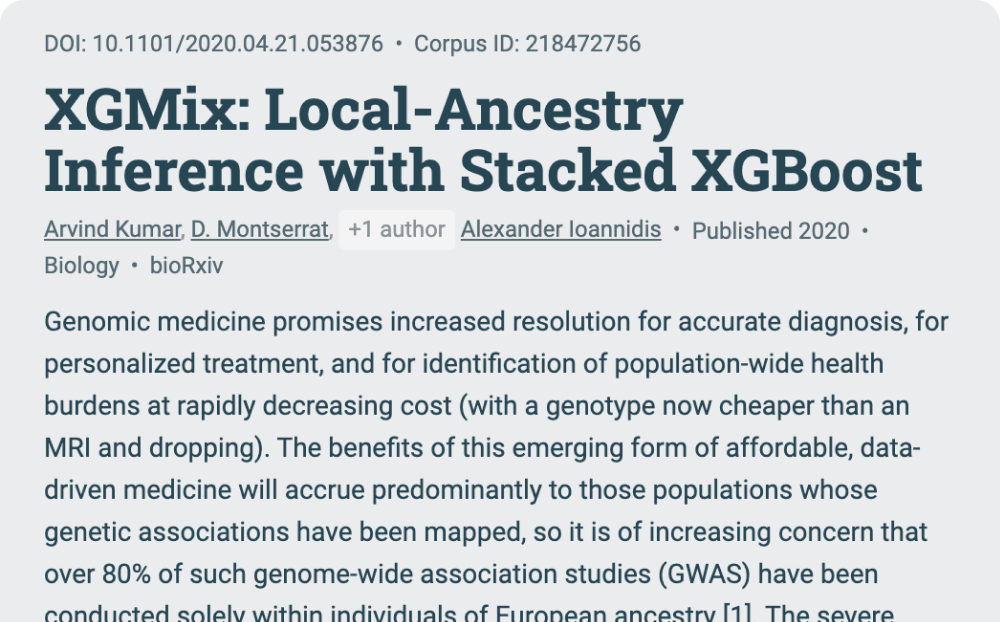Open Arvind Kumar's author page
This screenshot has height=622, width=1000.
tap(111, 230)
